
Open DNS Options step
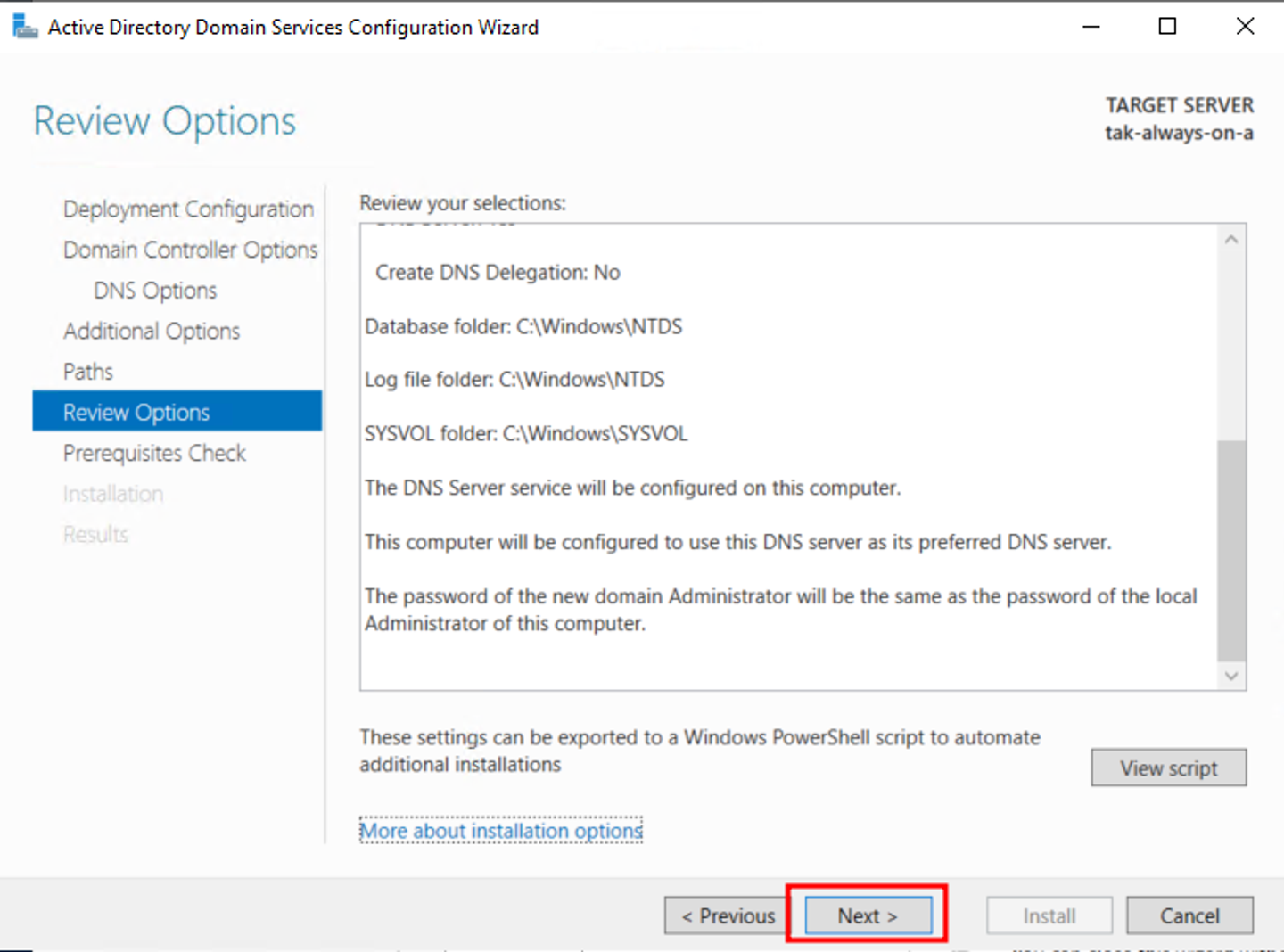[x=155, y=291]
